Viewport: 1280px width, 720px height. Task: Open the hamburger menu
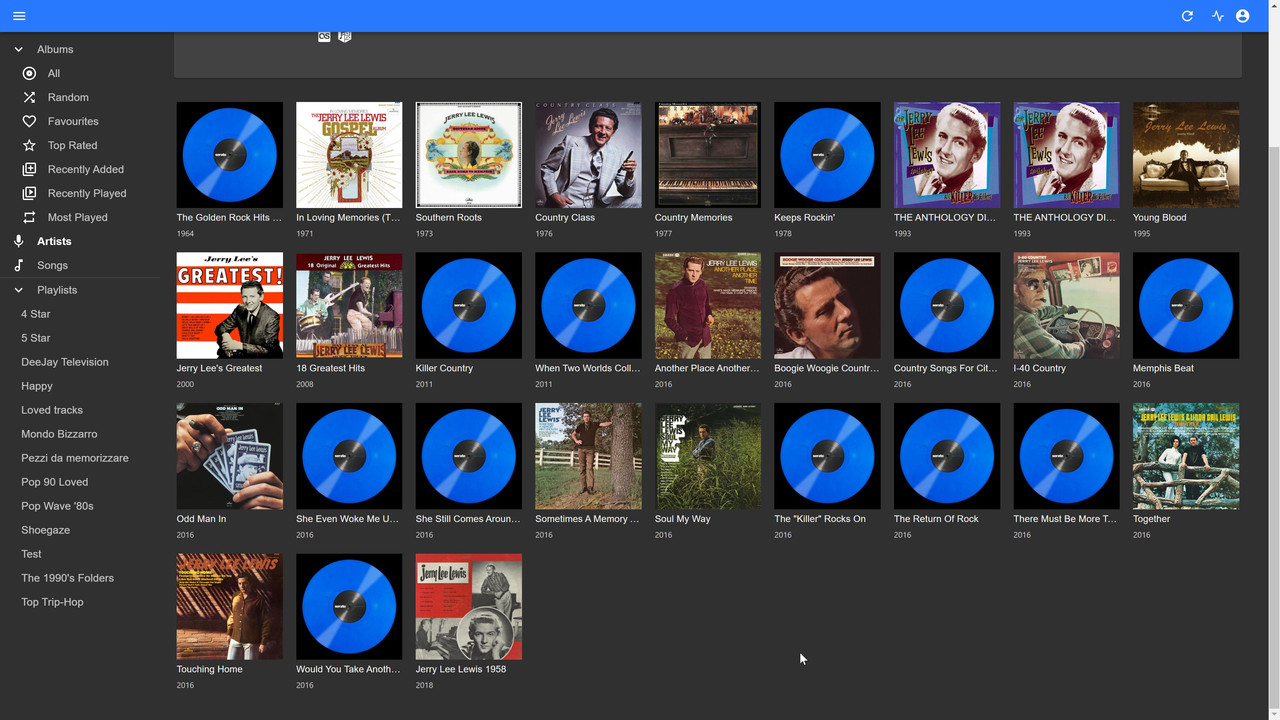(x=19, y=16)
